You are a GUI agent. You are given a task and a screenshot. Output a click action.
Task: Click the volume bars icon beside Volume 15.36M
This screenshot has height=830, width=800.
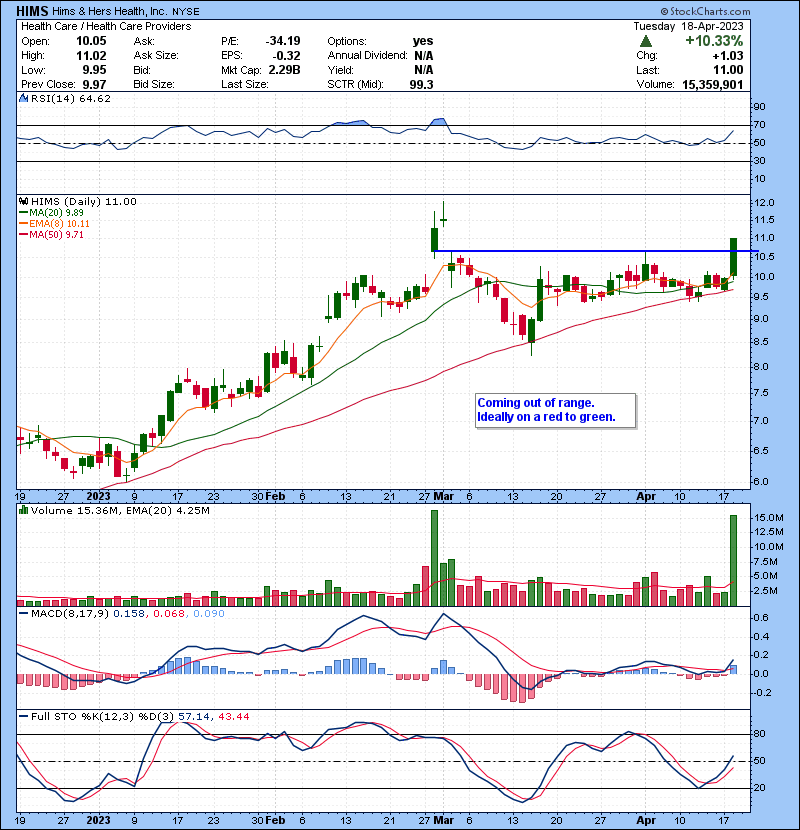(24, 510)
